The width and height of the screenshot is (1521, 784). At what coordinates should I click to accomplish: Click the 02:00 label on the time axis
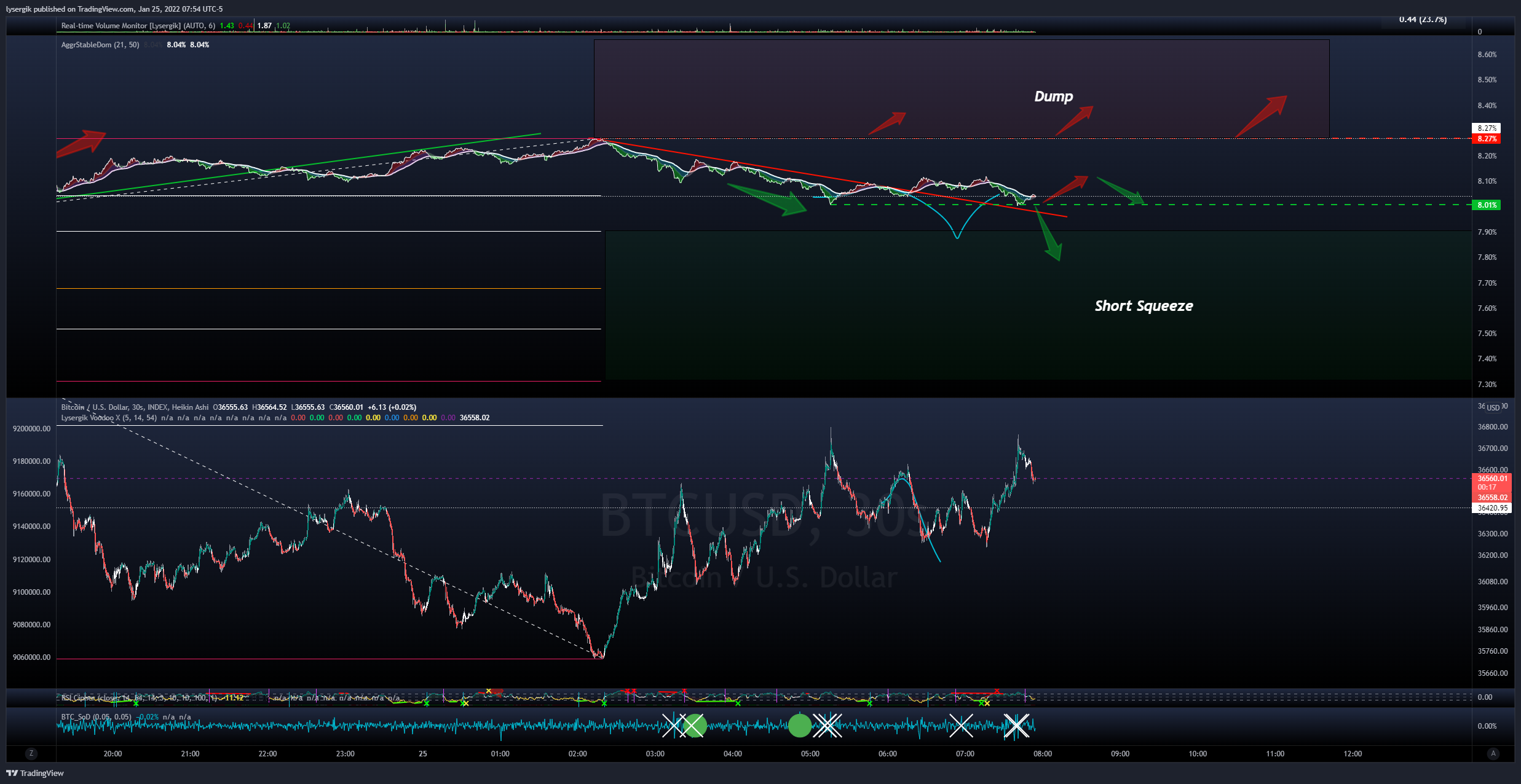point(577,754)
